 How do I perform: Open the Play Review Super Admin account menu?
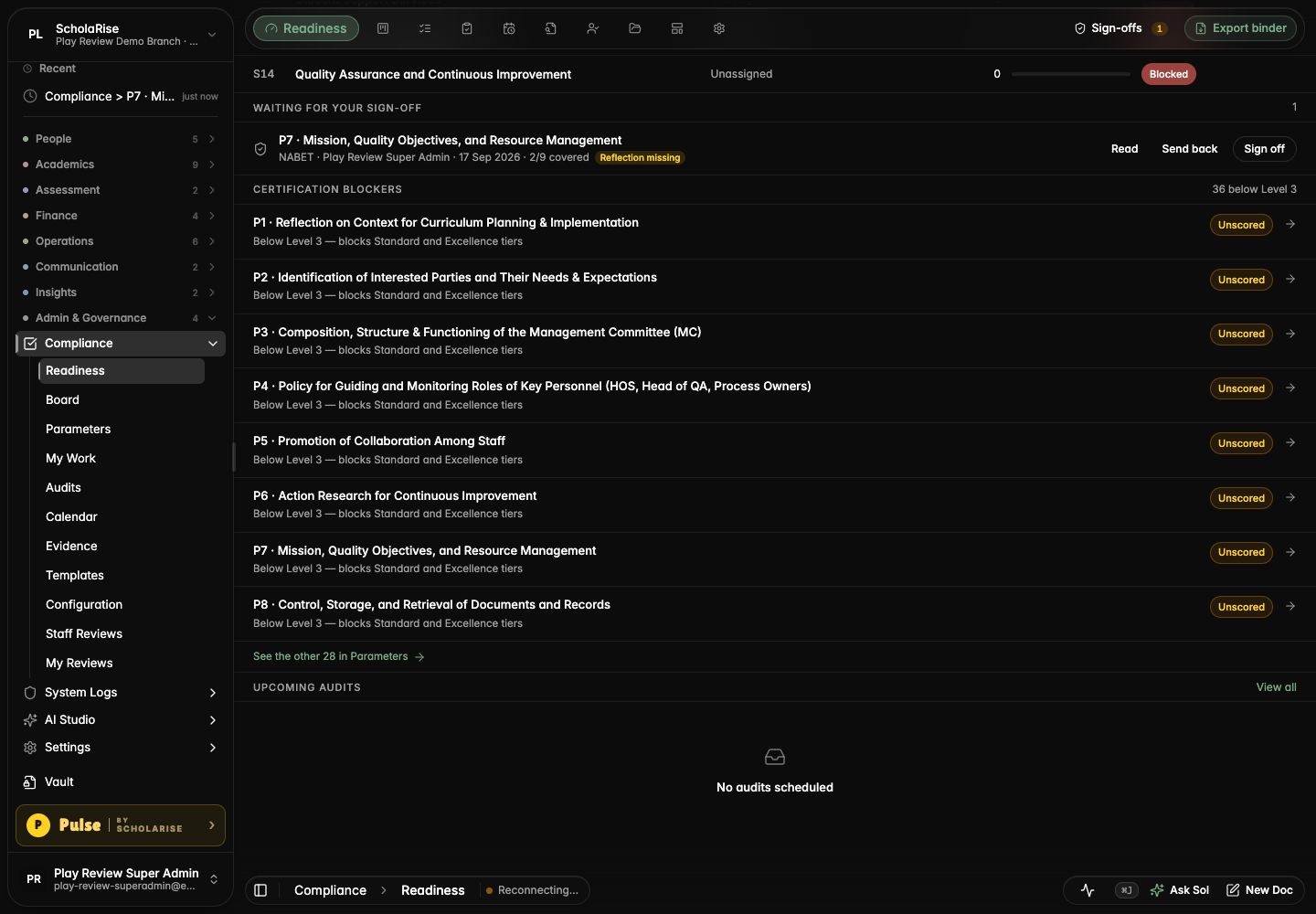tap(121, 879)
